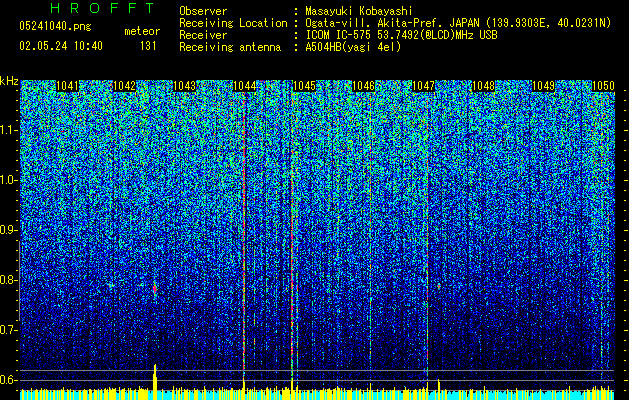This screenshot has height=400, width=629.
Task: Click the timestamp 02.05.24 10:40
Action: click(x=61, y=46)
